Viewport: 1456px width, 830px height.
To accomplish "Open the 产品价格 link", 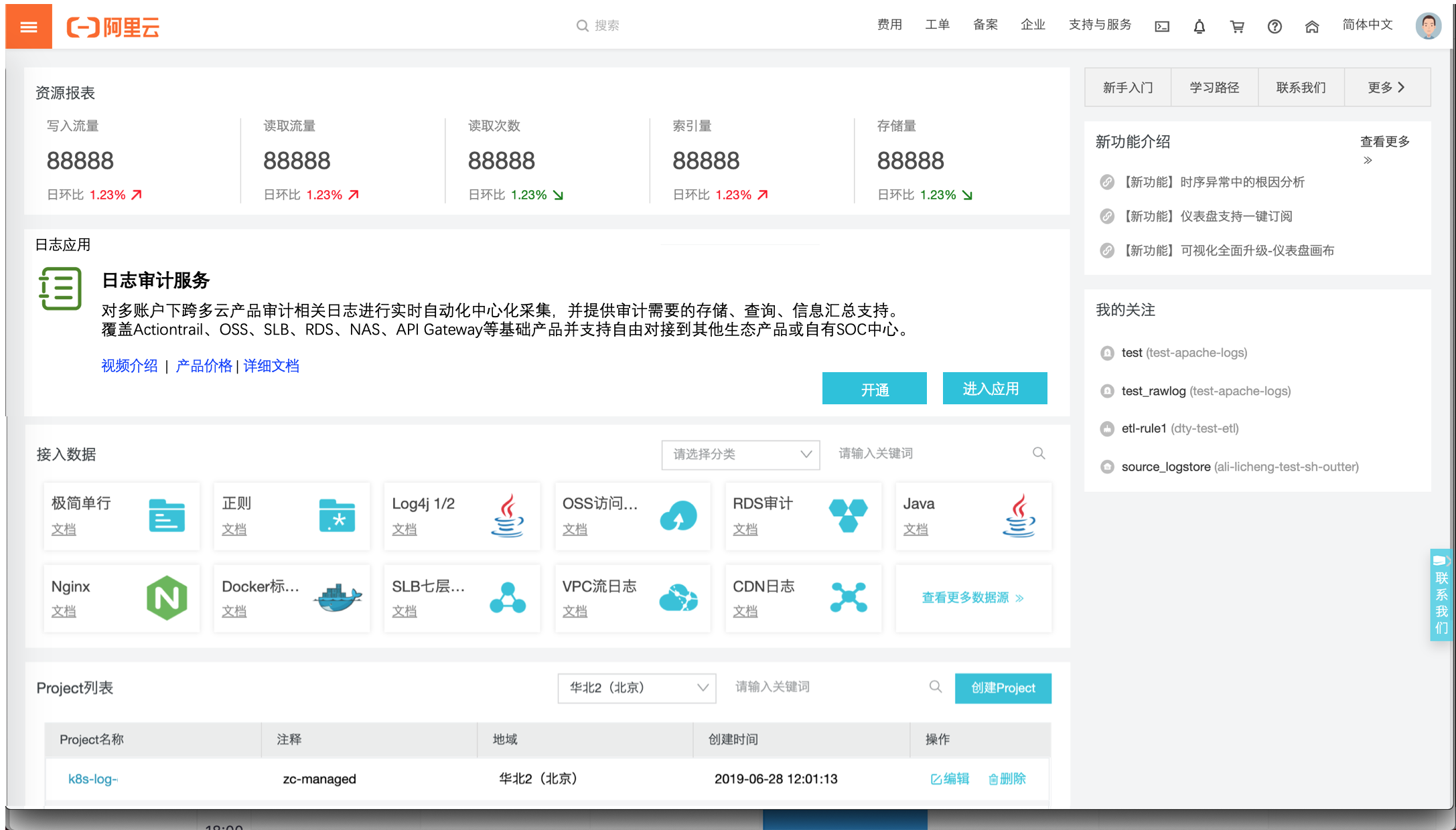I will (x=204, y=365).
